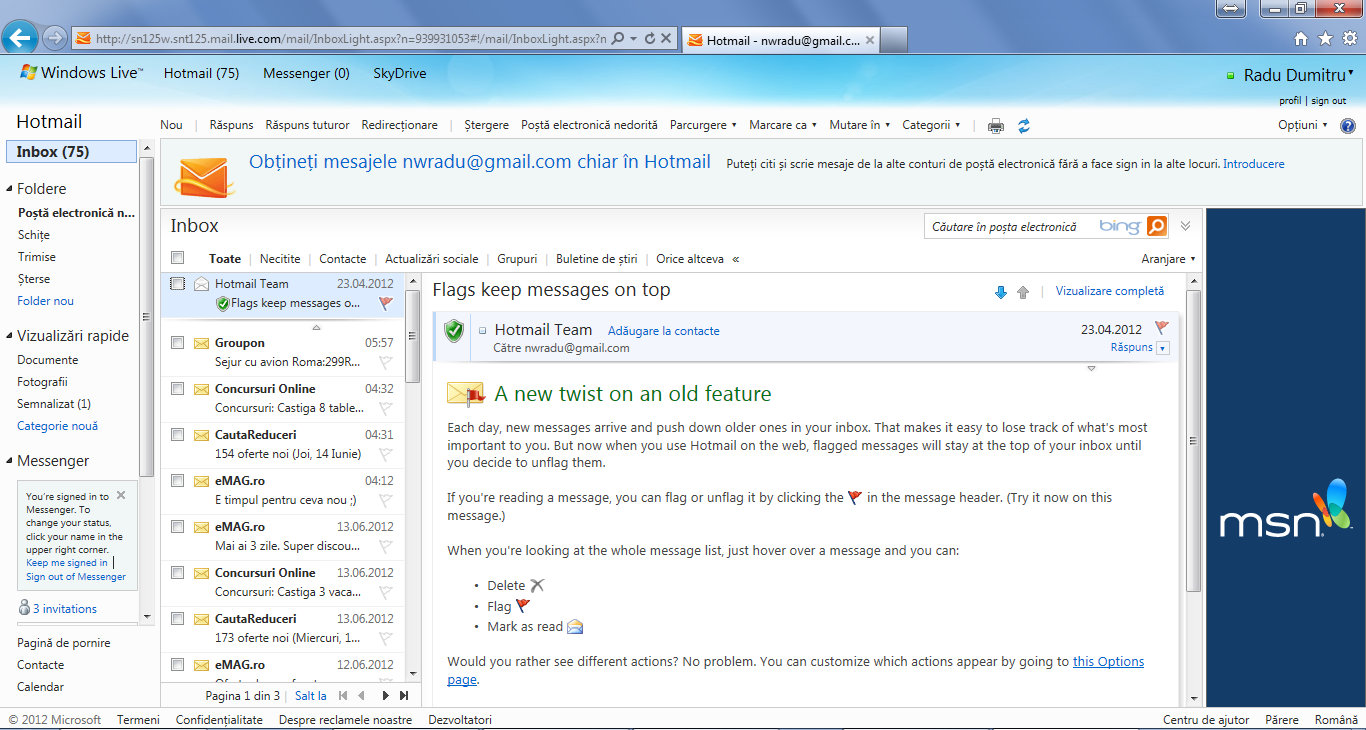Viewport: 1366px width, 730px height.
Task: Click the sign out link
Action: tap(1329, 101)
